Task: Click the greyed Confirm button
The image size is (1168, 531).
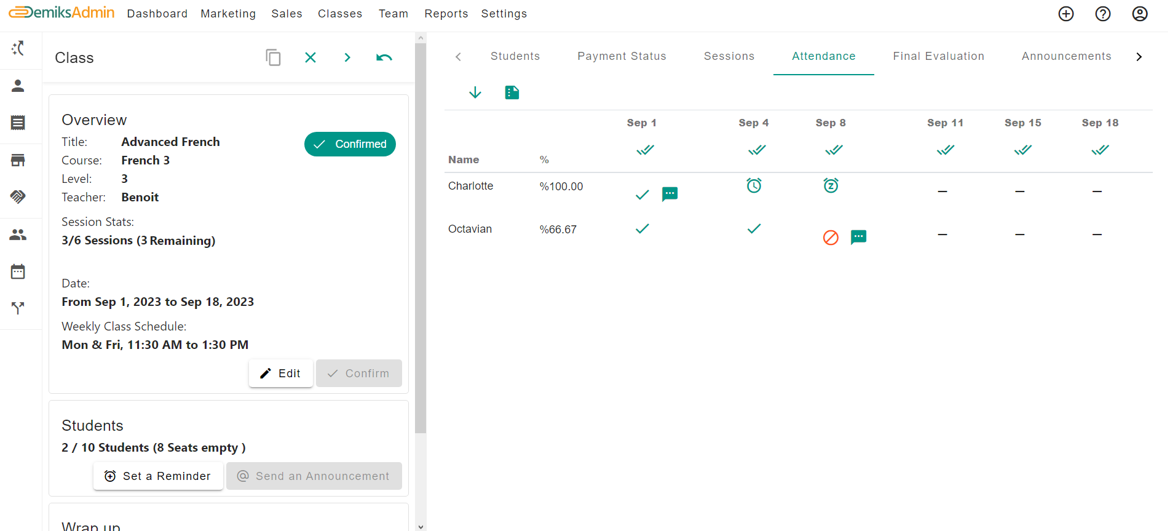Action: (359, 373)
